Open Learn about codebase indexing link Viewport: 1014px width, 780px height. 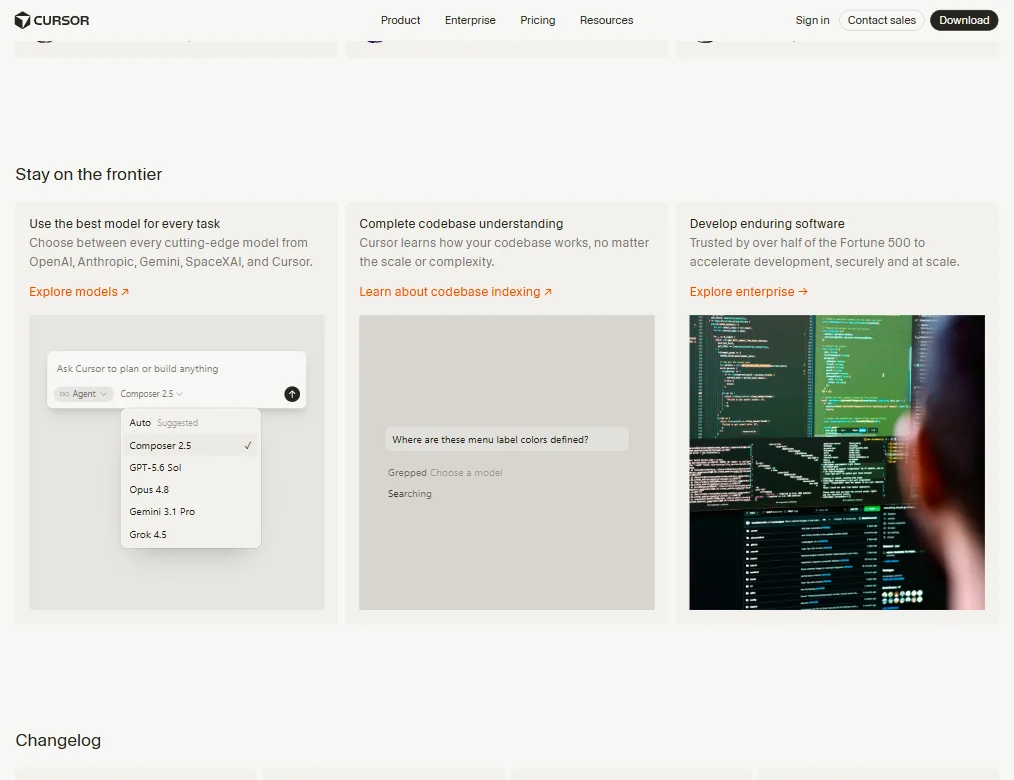coord(455,292)
